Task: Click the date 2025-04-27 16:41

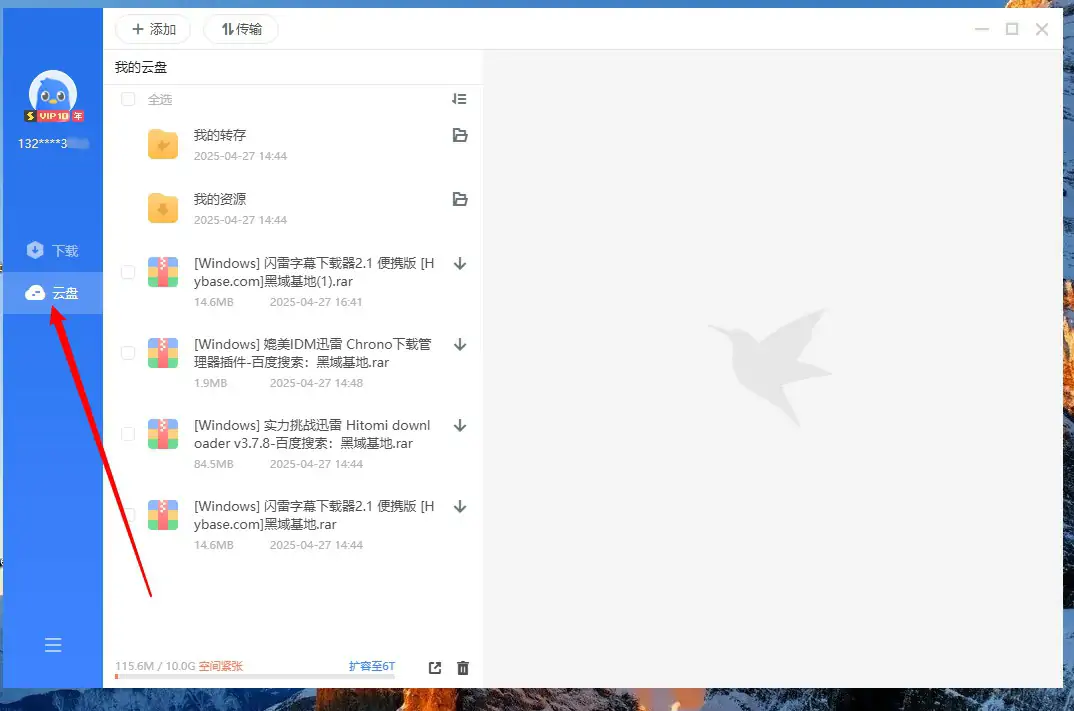Action: pyautogui.click(x=316, y=302)
